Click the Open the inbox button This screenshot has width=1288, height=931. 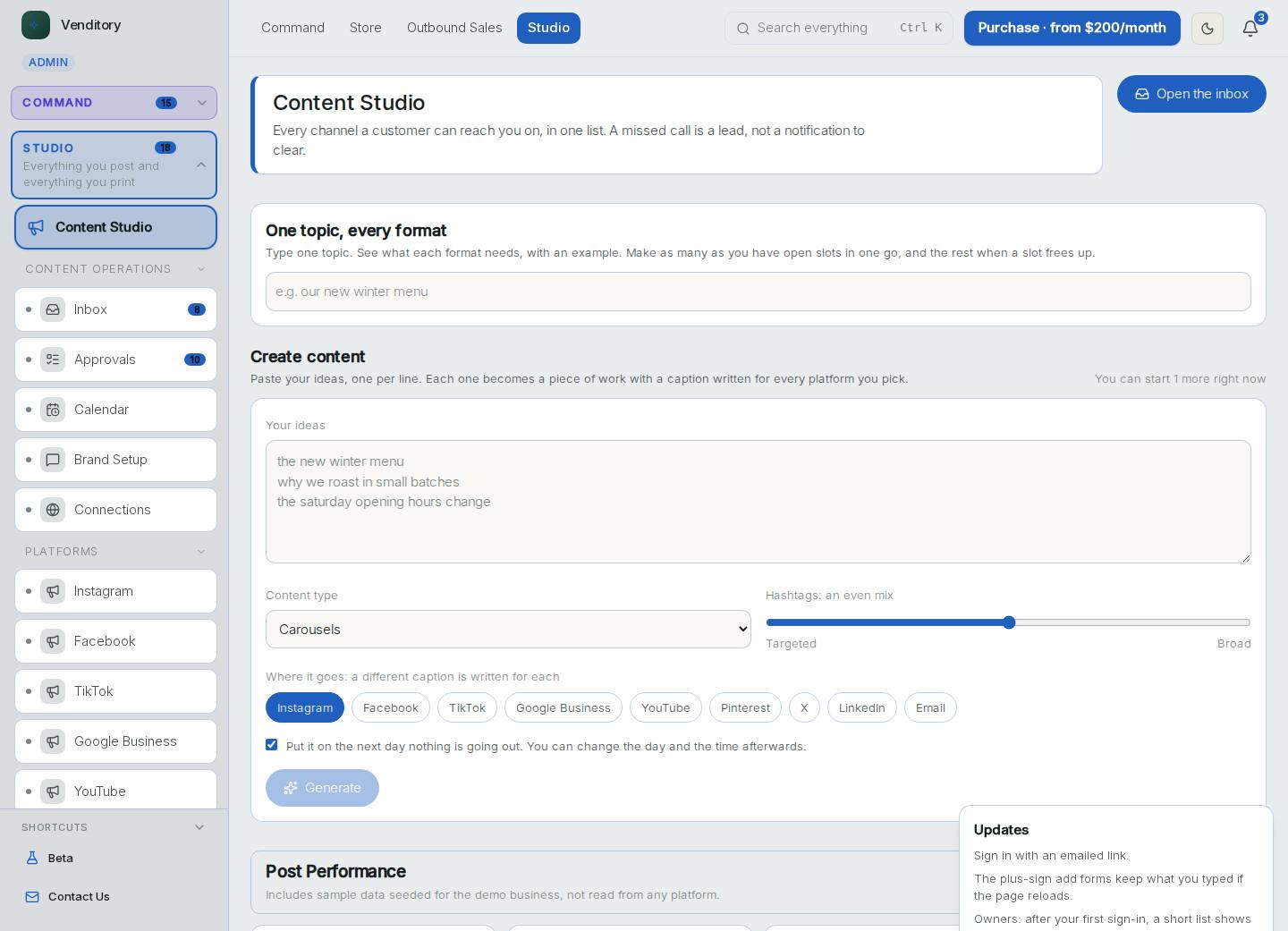click(x=1191, y=94)
